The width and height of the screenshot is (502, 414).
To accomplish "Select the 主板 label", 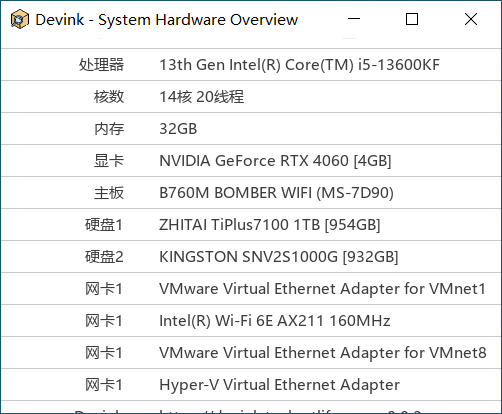I will pyautogui.click(x=109, y=193).
